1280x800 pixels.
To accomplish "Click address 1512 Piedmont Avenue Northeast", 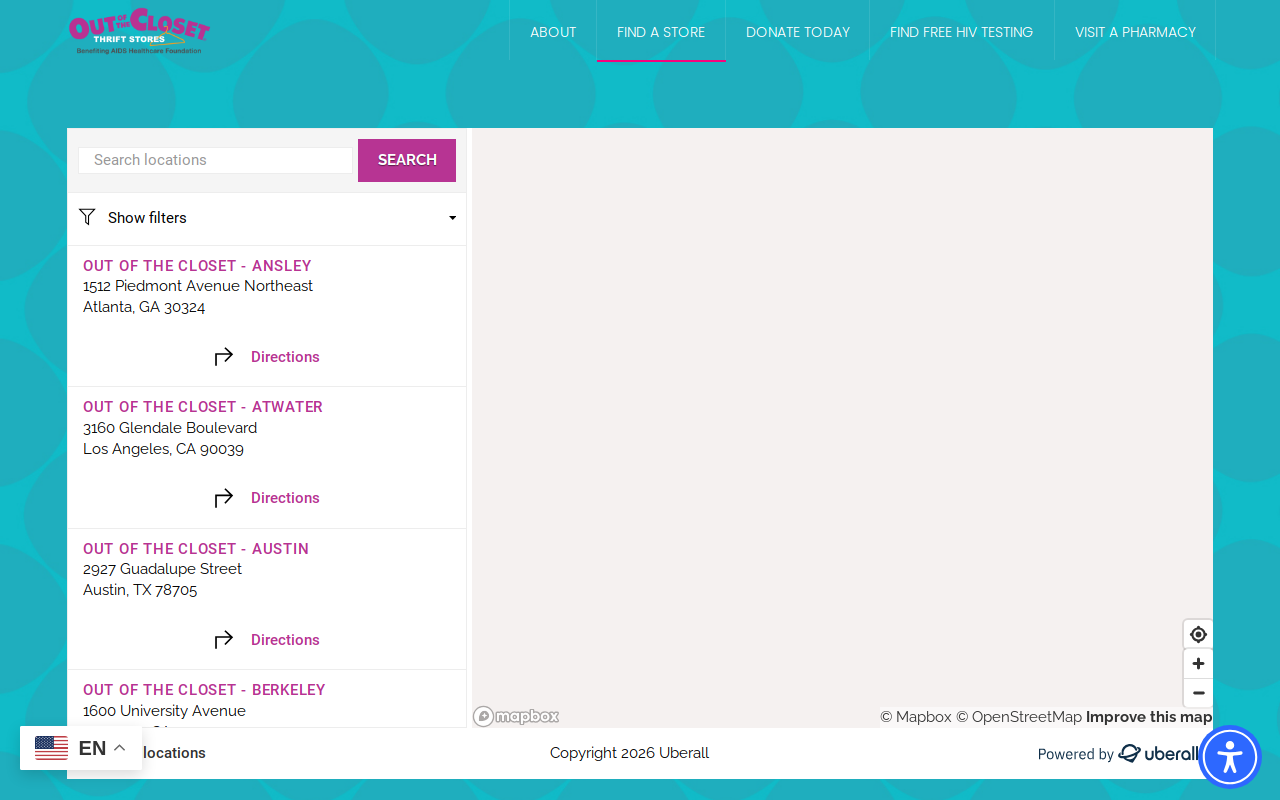I will coord(198,286).
